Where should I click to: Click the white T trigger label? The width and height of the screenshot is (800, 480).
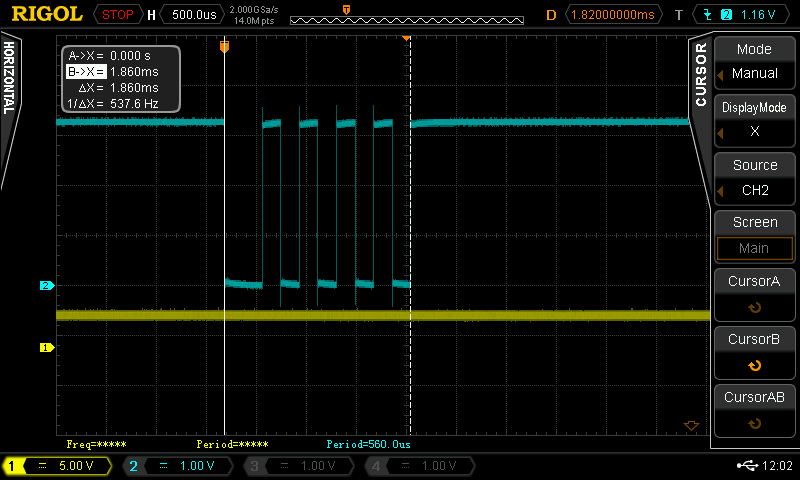[x=679, y=15]
